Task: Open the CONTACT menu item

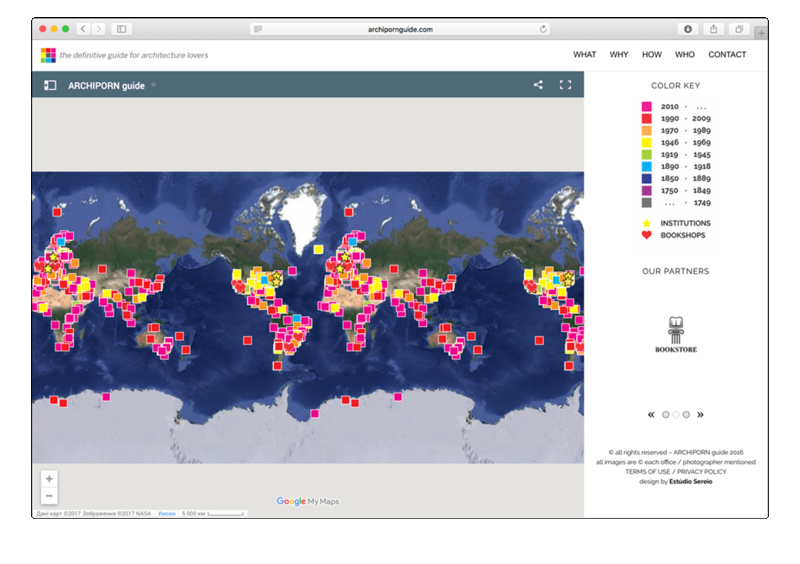Action: (727, 55)
